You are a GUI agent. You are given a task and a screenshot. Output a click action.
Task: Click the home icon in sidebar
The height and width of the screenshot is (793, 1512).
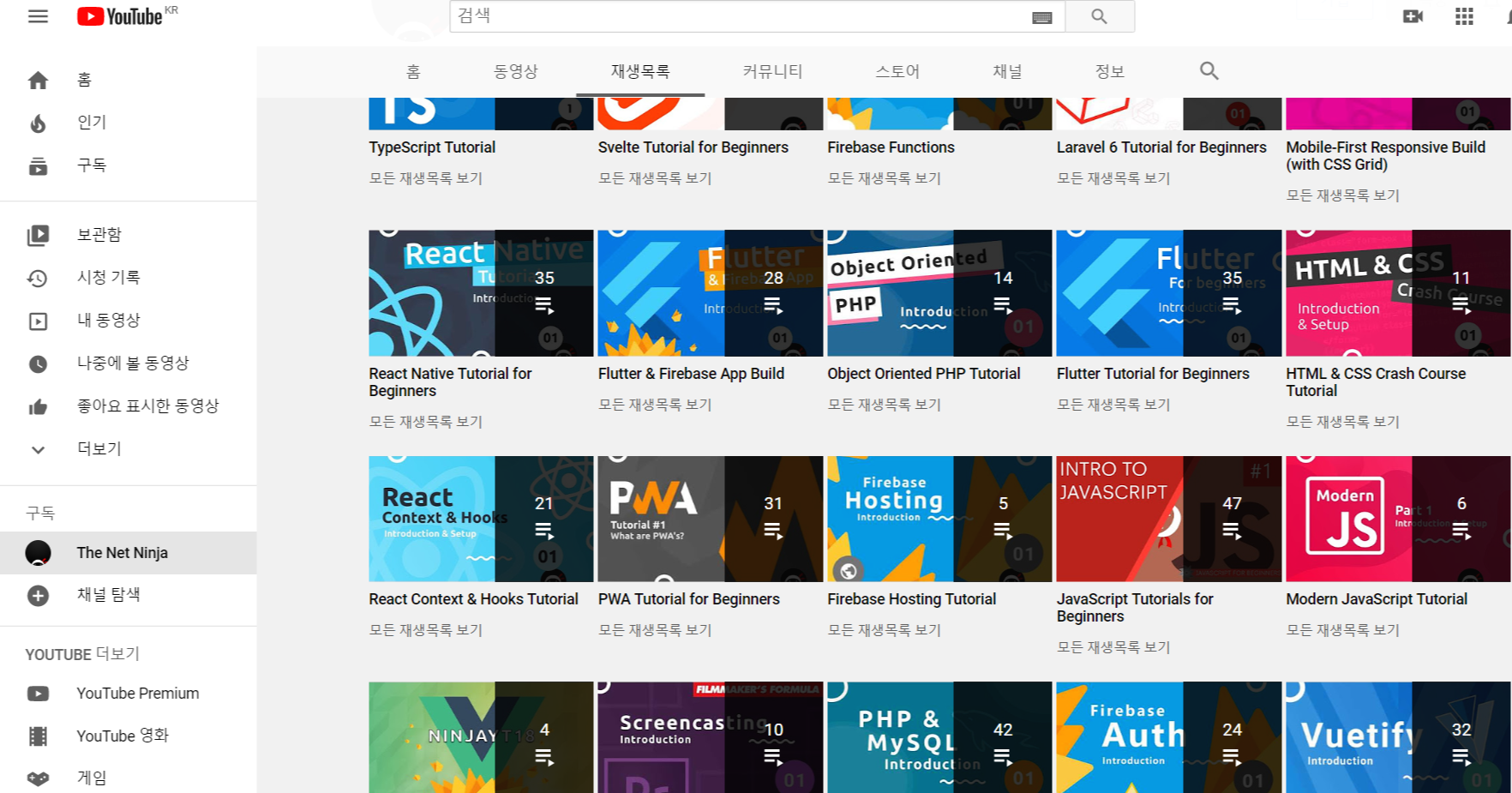38,81
